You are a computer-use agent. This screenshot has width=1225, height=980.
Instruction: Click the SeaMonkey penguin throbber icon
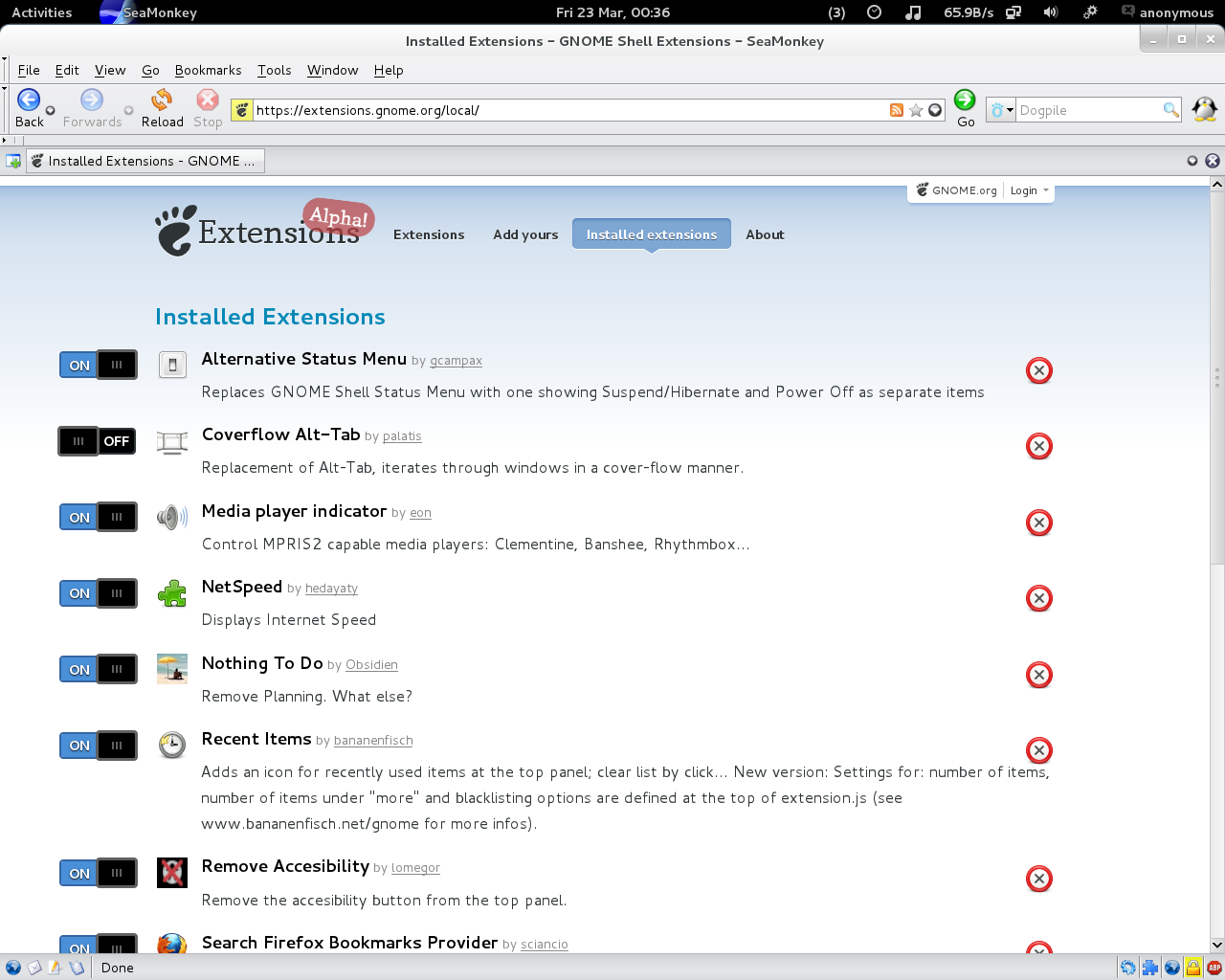point(1205,109)
